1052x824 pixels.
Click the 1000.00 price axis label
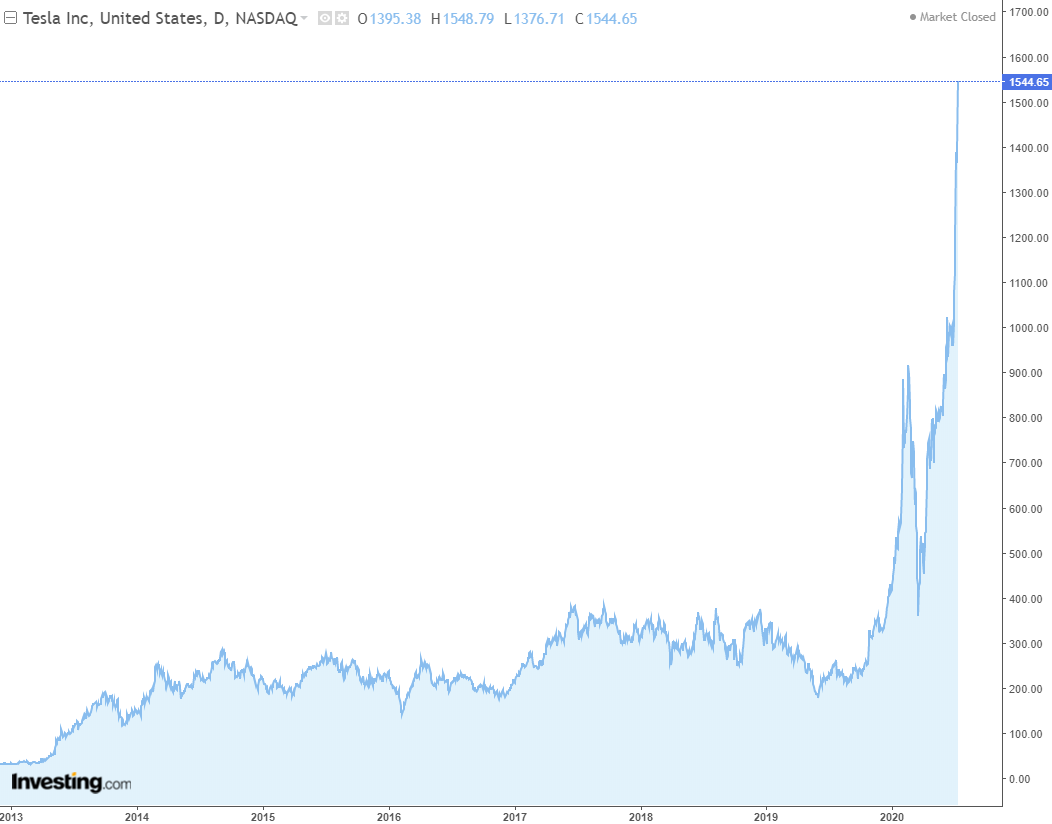pos(1029,328)
